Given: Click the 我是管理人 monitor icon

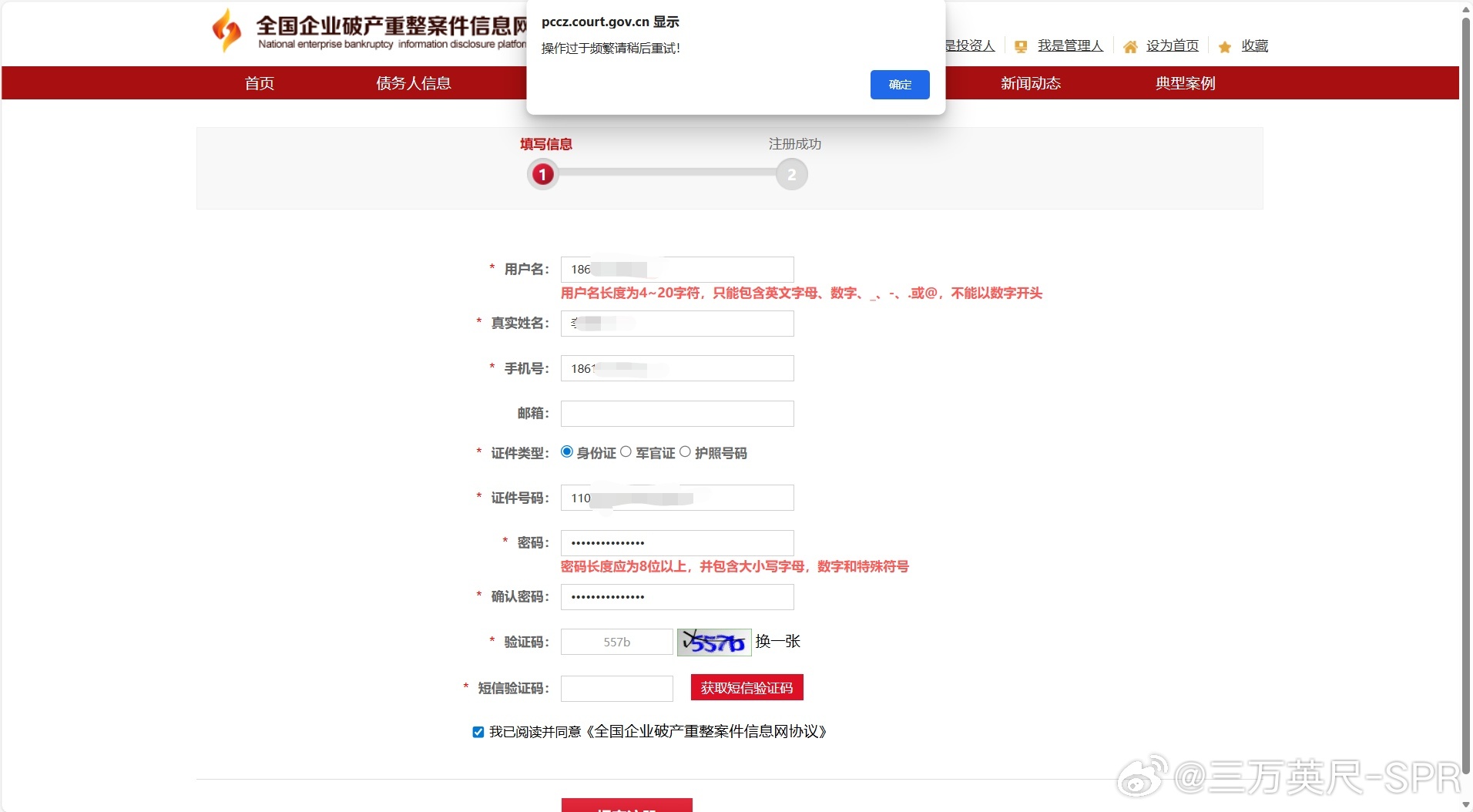Looking at the screenshot, I should pos(1021,47).
